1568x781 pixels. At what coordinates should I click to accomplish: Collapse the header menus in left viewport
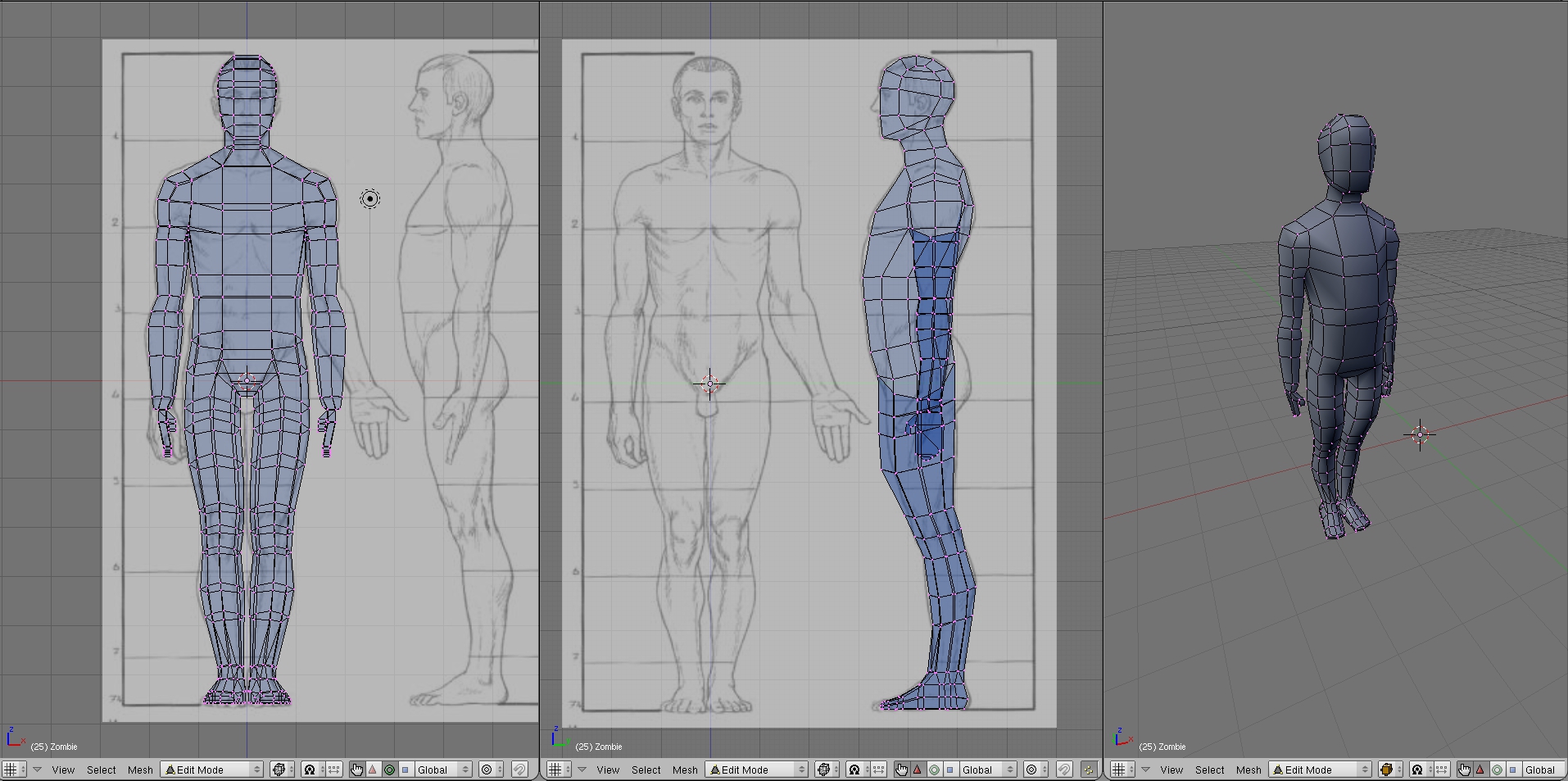37,770
